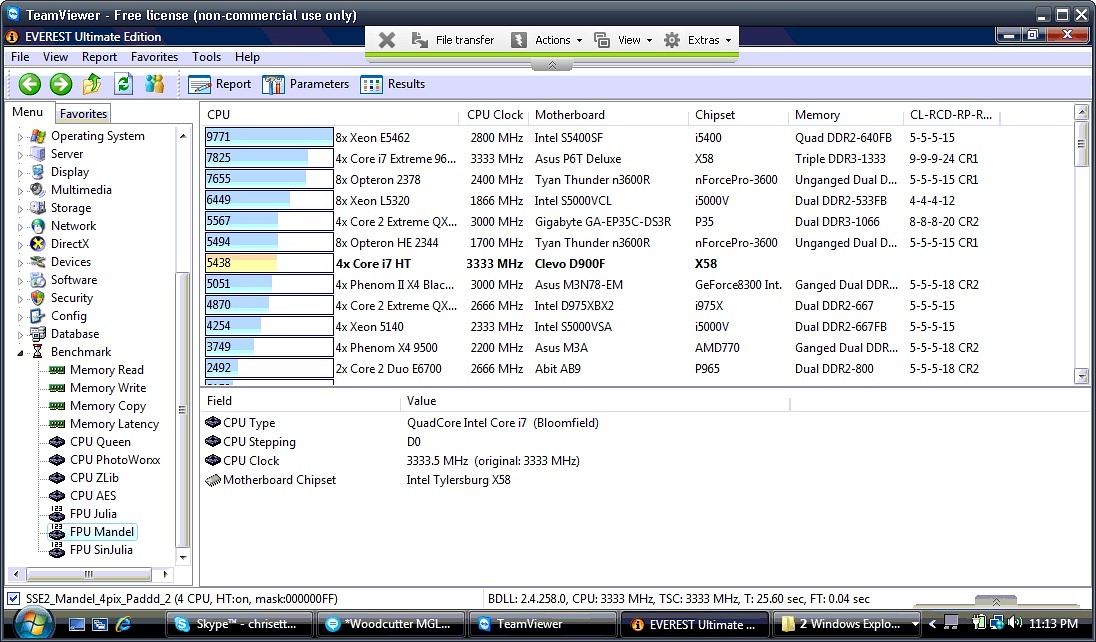Screen dimensions: 1096x642
Task: Select the Software tree icon
Action: tap(38, 280)
